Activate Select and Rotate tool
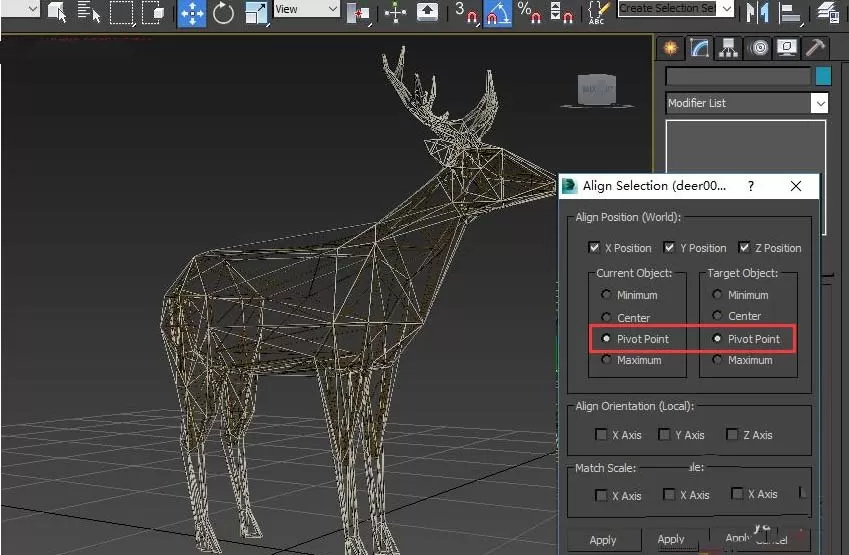This screenshot has width=849, height=555. tap(223, 13)
